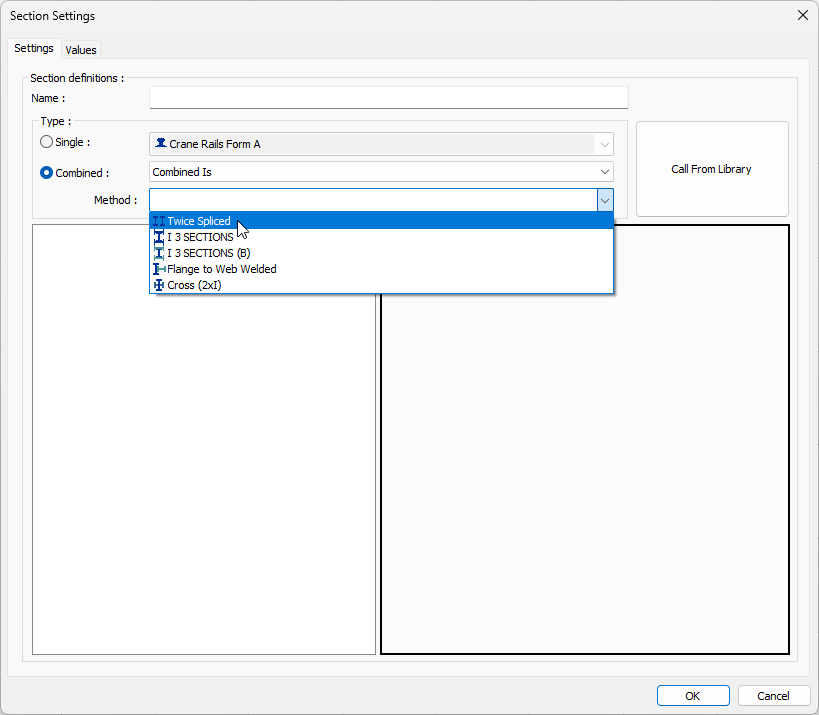Select the Combined type radio button
The image size is (819, 715).
[x=46, y=172]
